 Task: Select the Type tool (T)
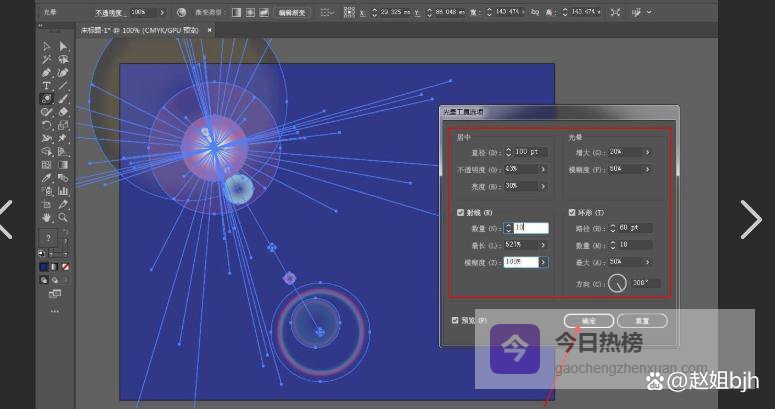coord(46,86)
